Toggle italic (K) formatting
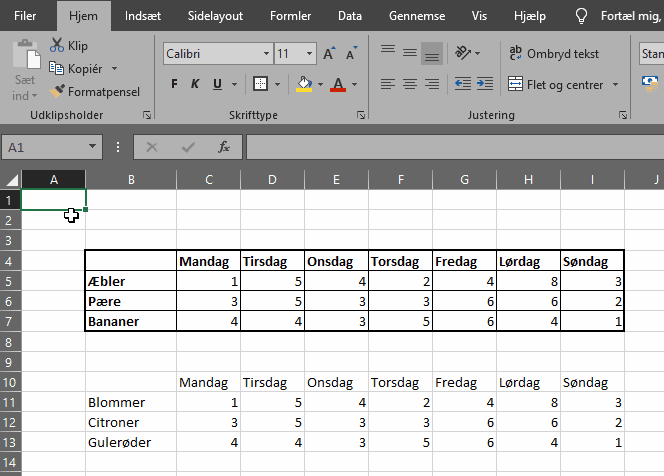This screenshot has width=664, height=476. 195,85
